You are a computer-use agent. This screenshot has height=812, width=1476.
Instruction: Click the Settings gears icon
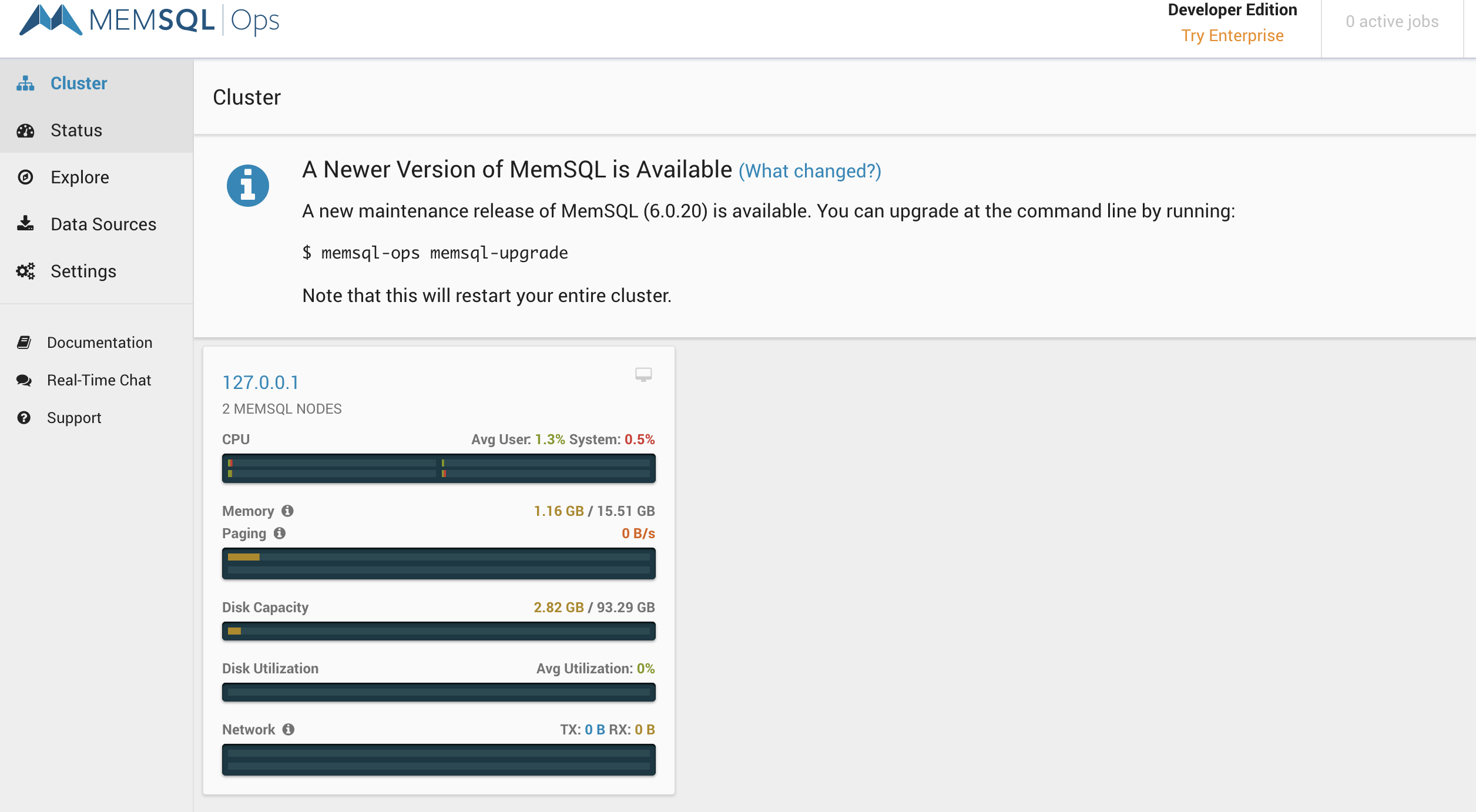(x=25, y=271)
